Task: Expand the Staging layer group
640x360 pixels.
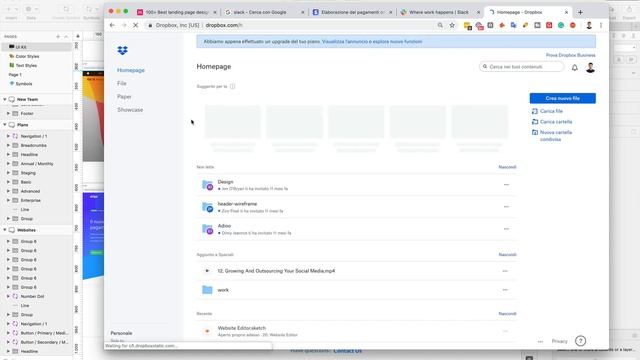Action: tap(8, 173)
